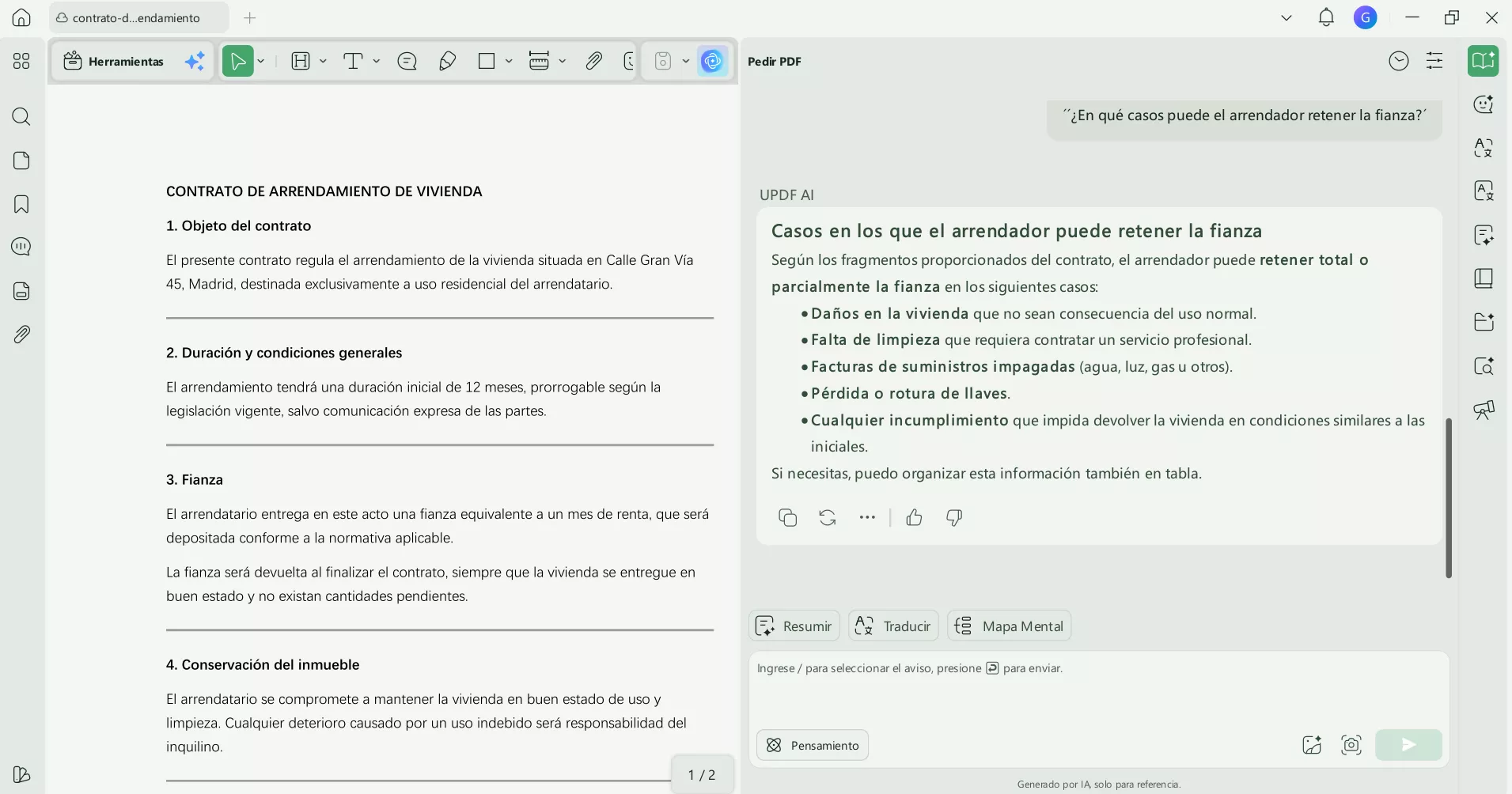Toggle the UPDF AI assistant button in toolbar
Screen dimensions: 1512x794
tap(713, 61)
